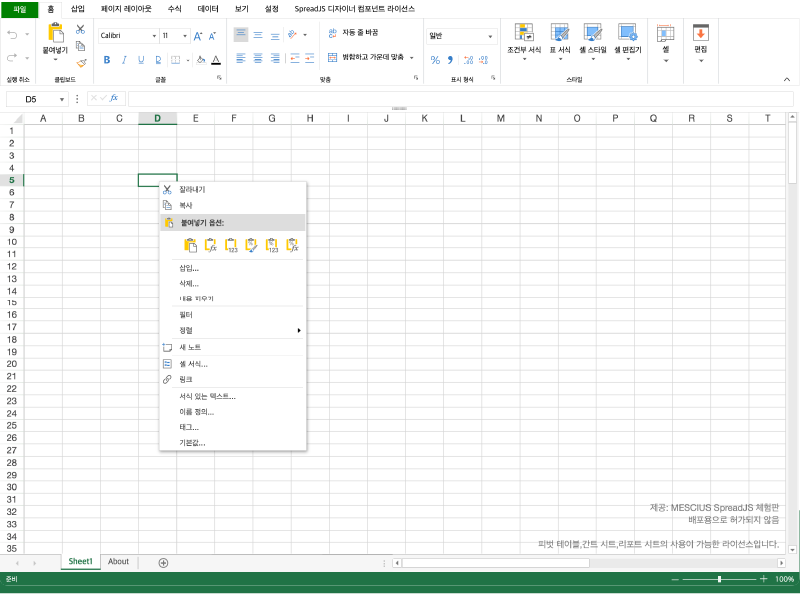Increase decimal places icon
Viewport: 800px width, 601px height.
click(468, 60)
